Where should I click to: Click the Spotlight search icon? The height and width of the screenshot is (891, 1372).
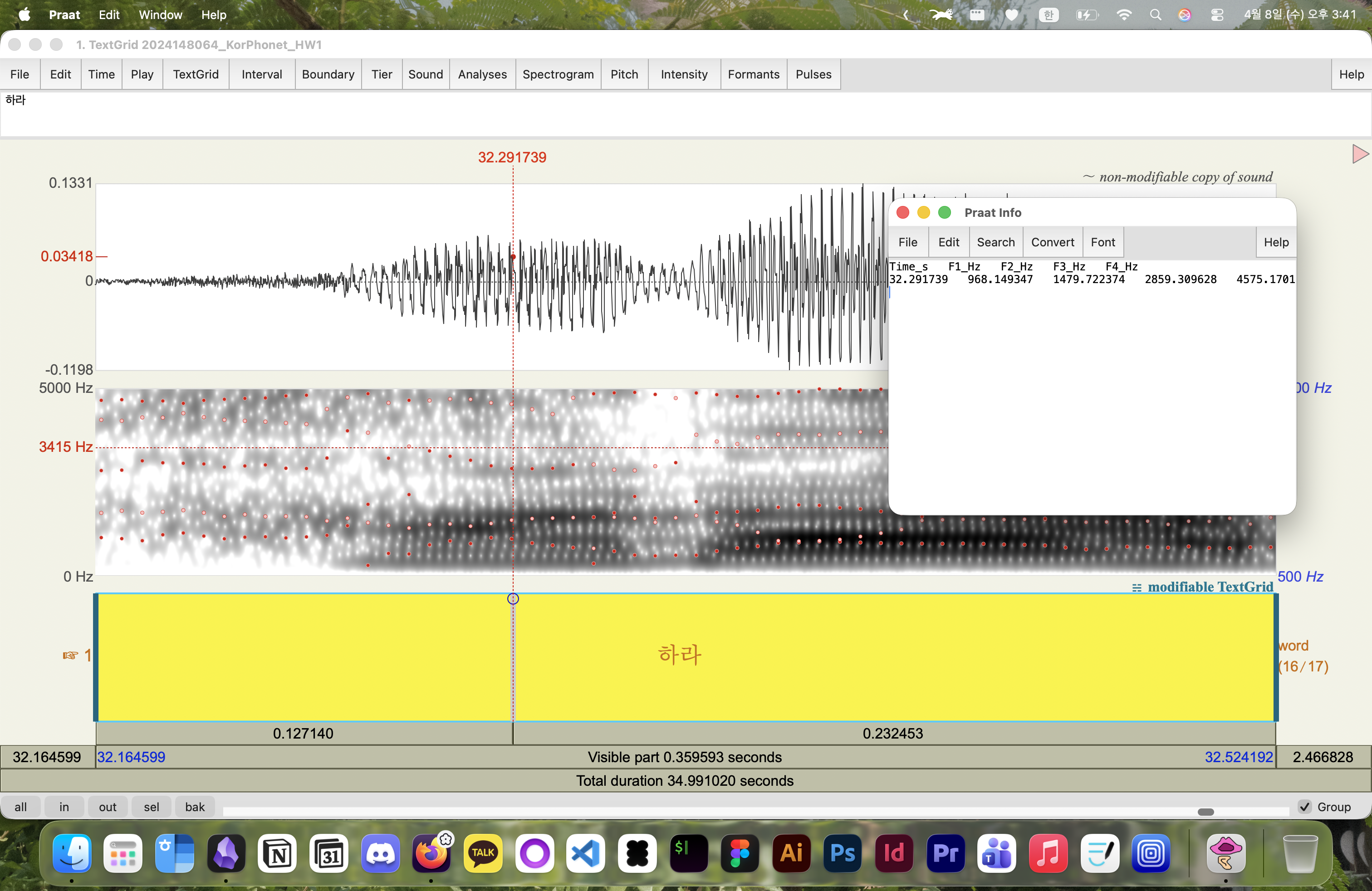pos(1155,15)
